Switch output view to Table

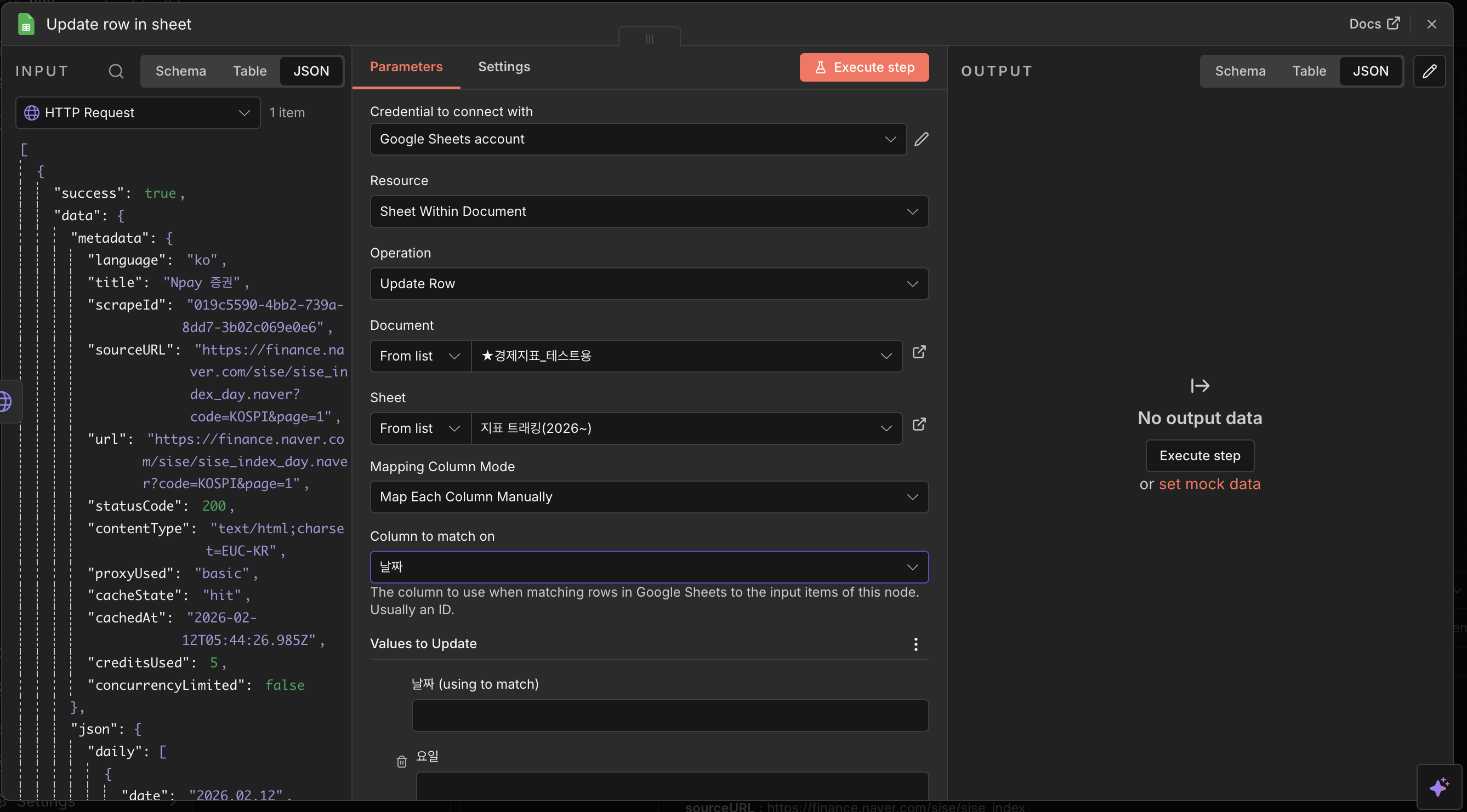coord(1309,71)
